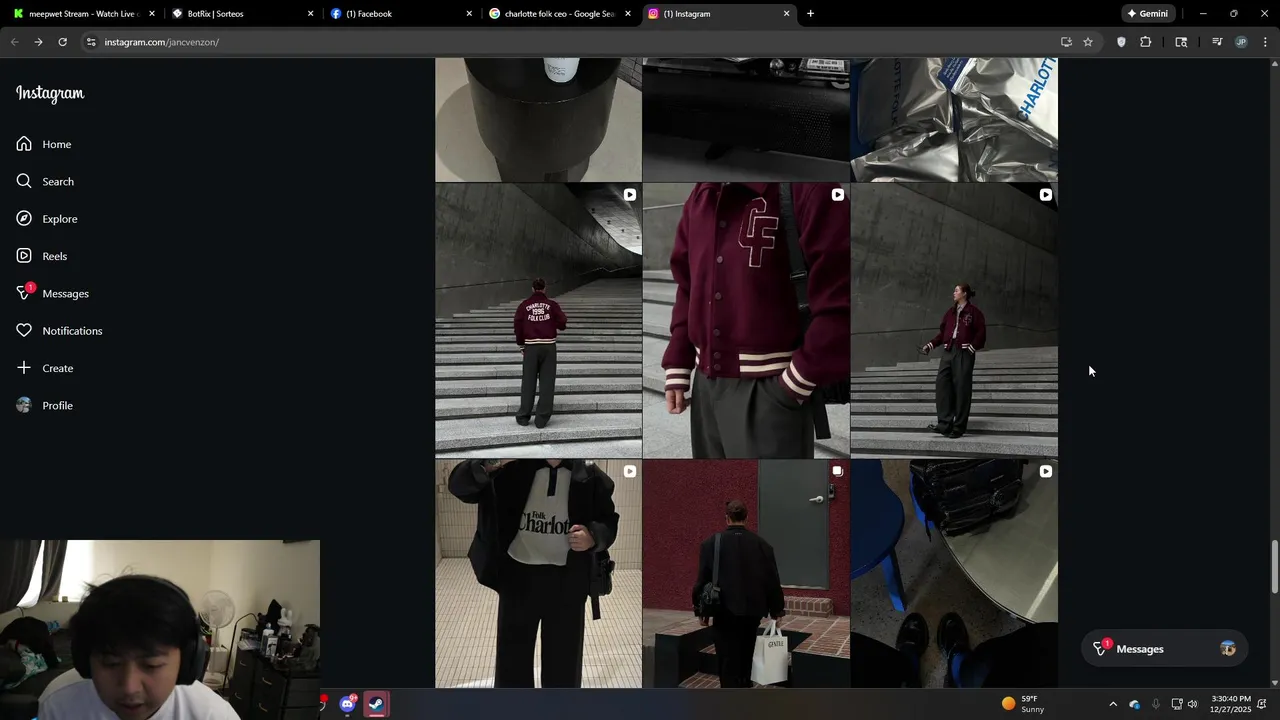Image resolution: width=1280 pixels, height=720 pixels.
Task: Open volume control in tray
Action: 1192,704
